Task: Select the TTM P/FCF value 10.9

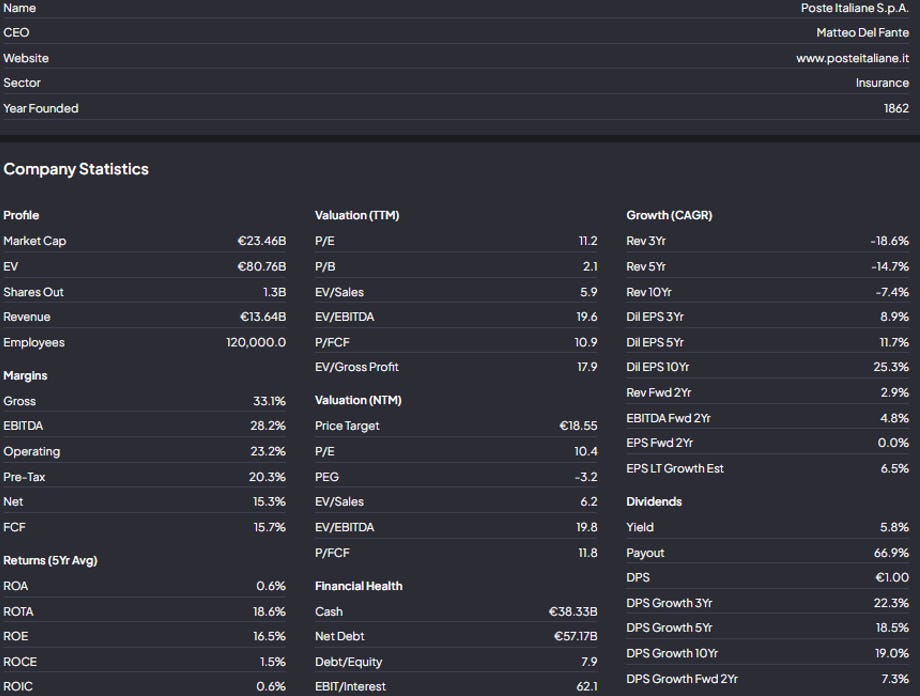Action: pyautogui.click(x=586, y=342)
